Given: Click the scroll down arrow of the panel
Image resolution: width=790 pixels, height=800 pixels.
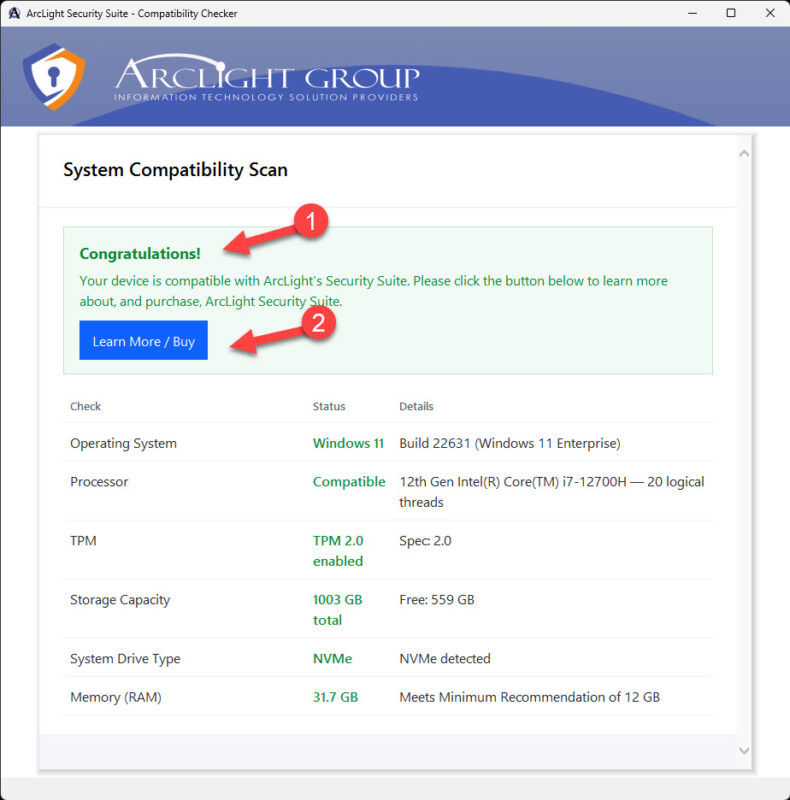Looking at the screenshot, I should click(x=743, y=750).
